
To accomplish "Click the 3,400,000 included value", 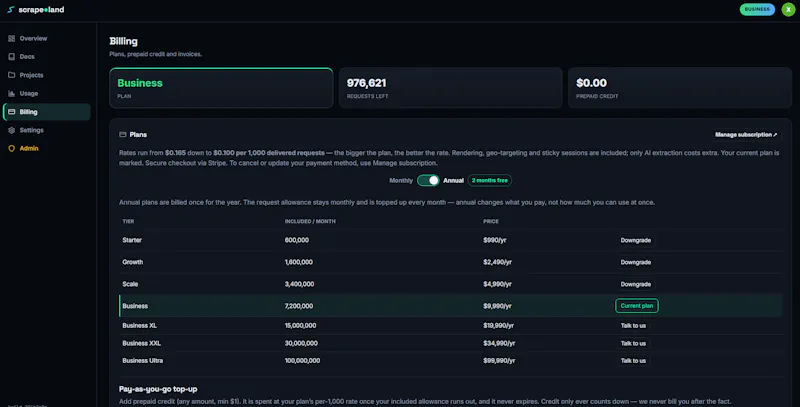I will (299, 284).
